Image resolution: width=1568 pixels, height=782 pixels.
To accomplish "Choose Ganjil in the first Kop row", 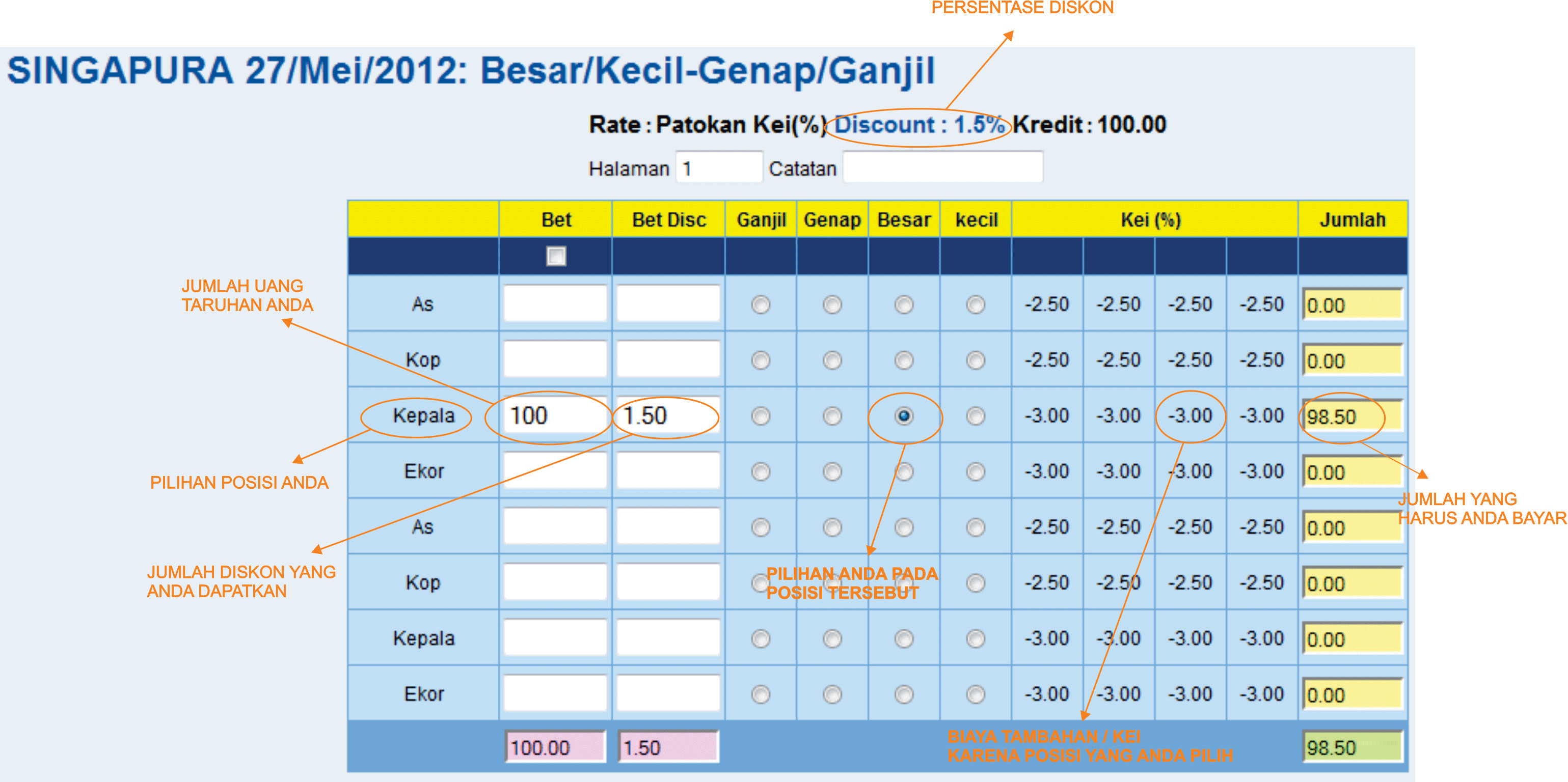I will 760,360.
